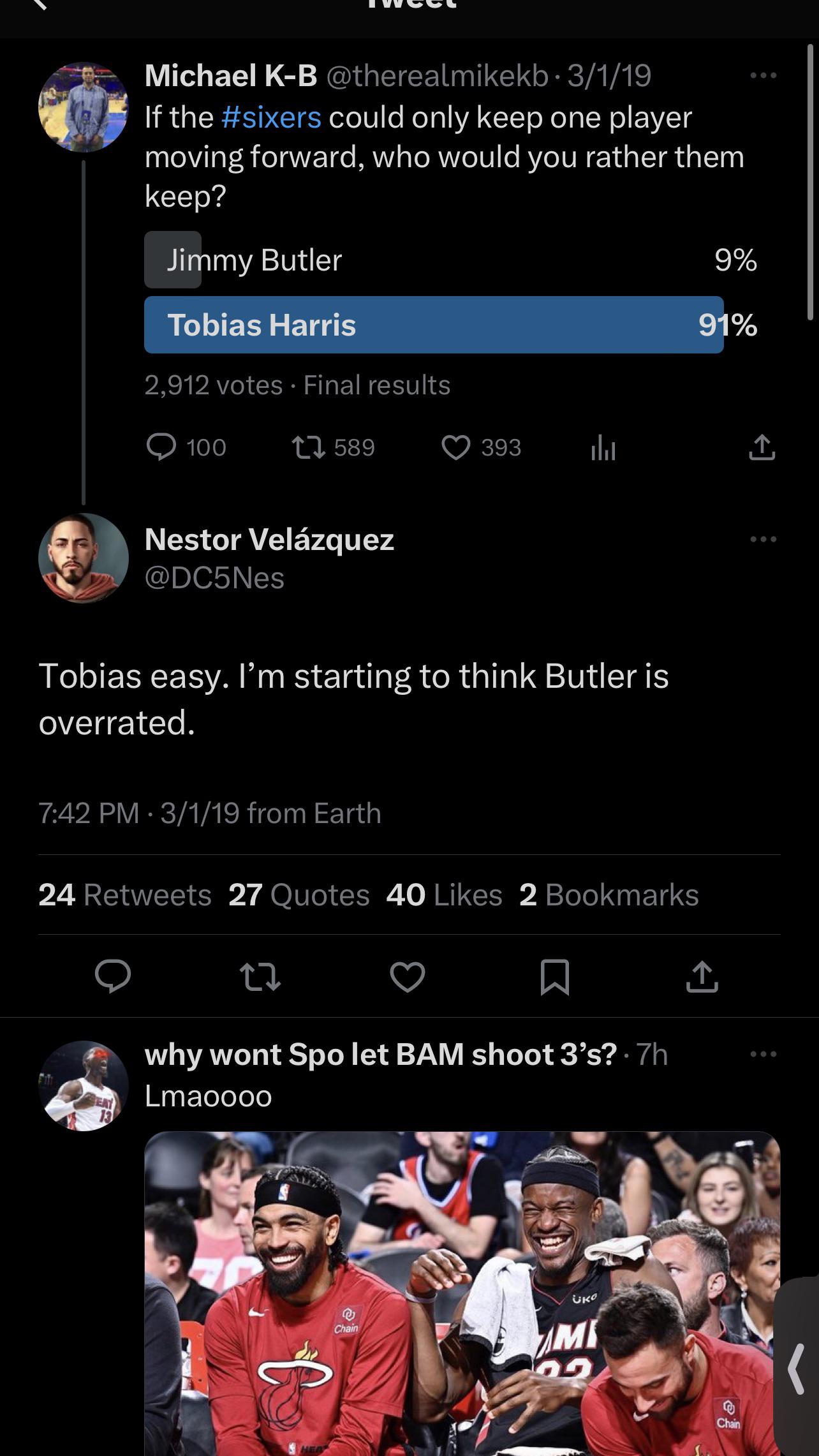819x1456 pixels.
Task: Like Nestor Velázquez's tweet
Action: coord(408,977)
